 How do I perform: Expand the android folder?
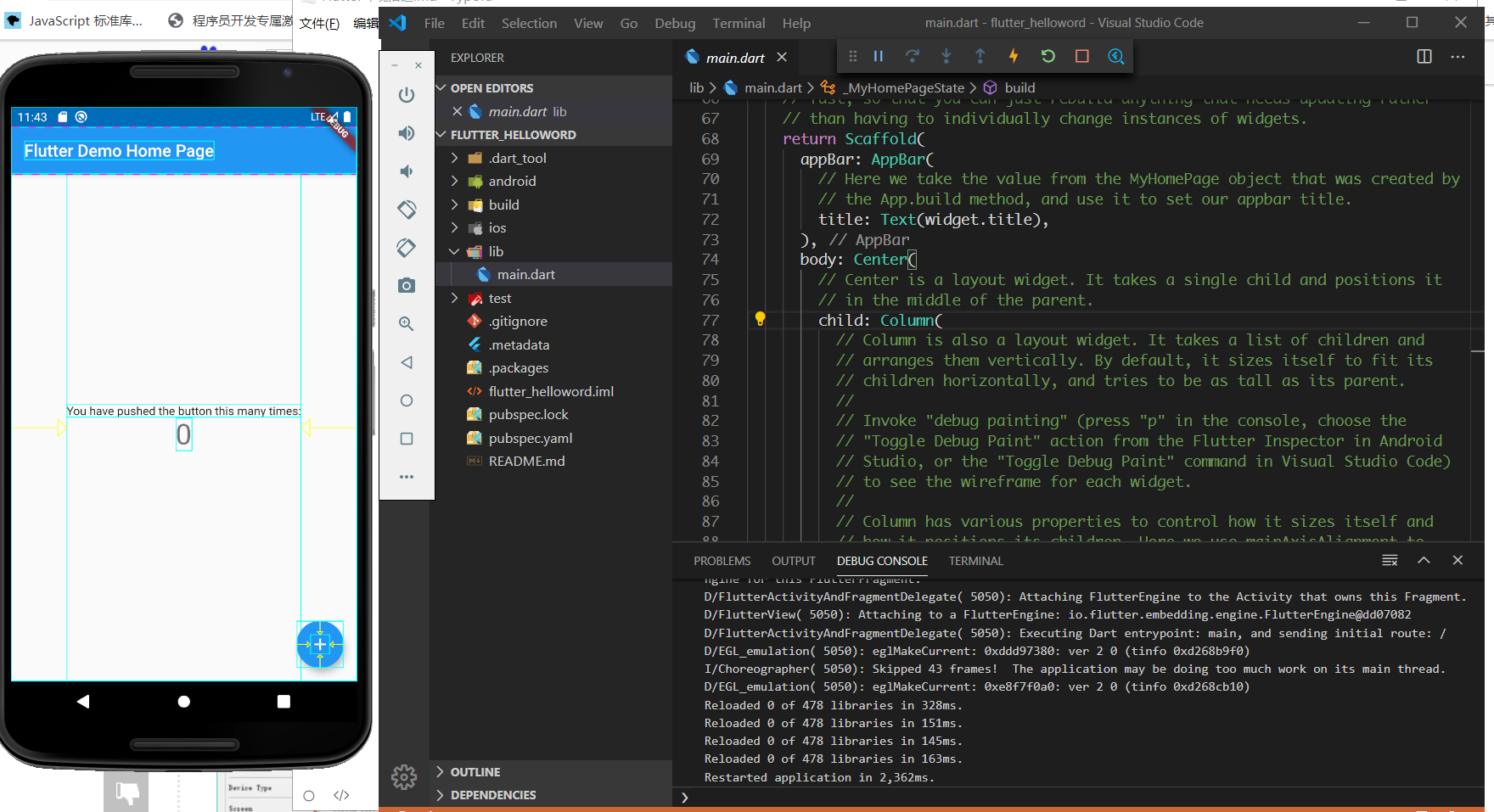(x=455, y=181)
